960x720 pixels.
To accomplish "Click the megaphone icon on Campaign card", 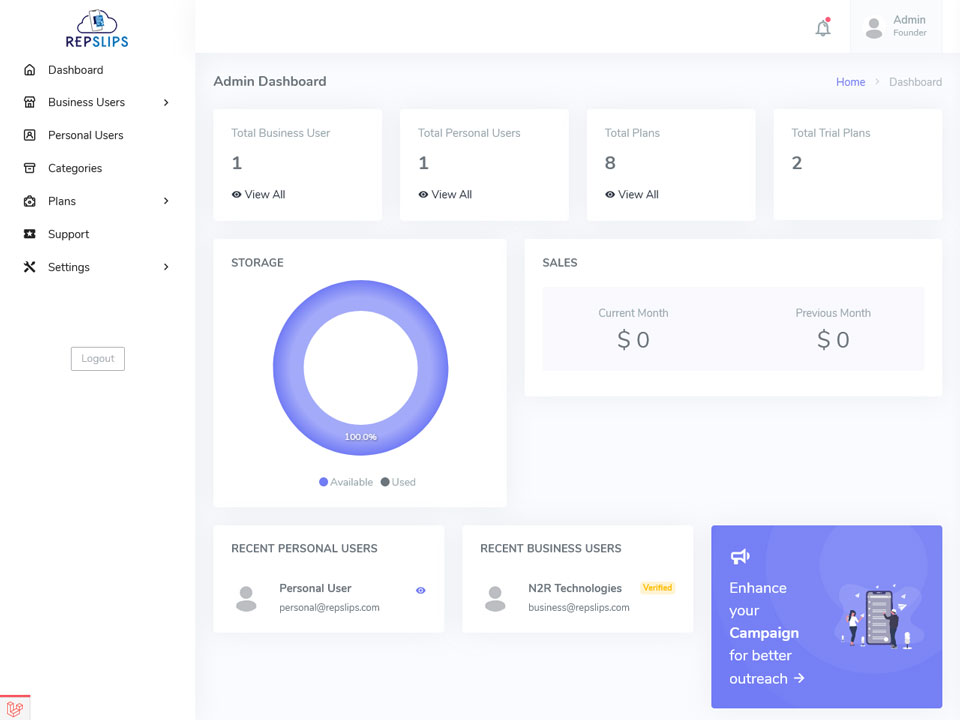I will [740, 557].
